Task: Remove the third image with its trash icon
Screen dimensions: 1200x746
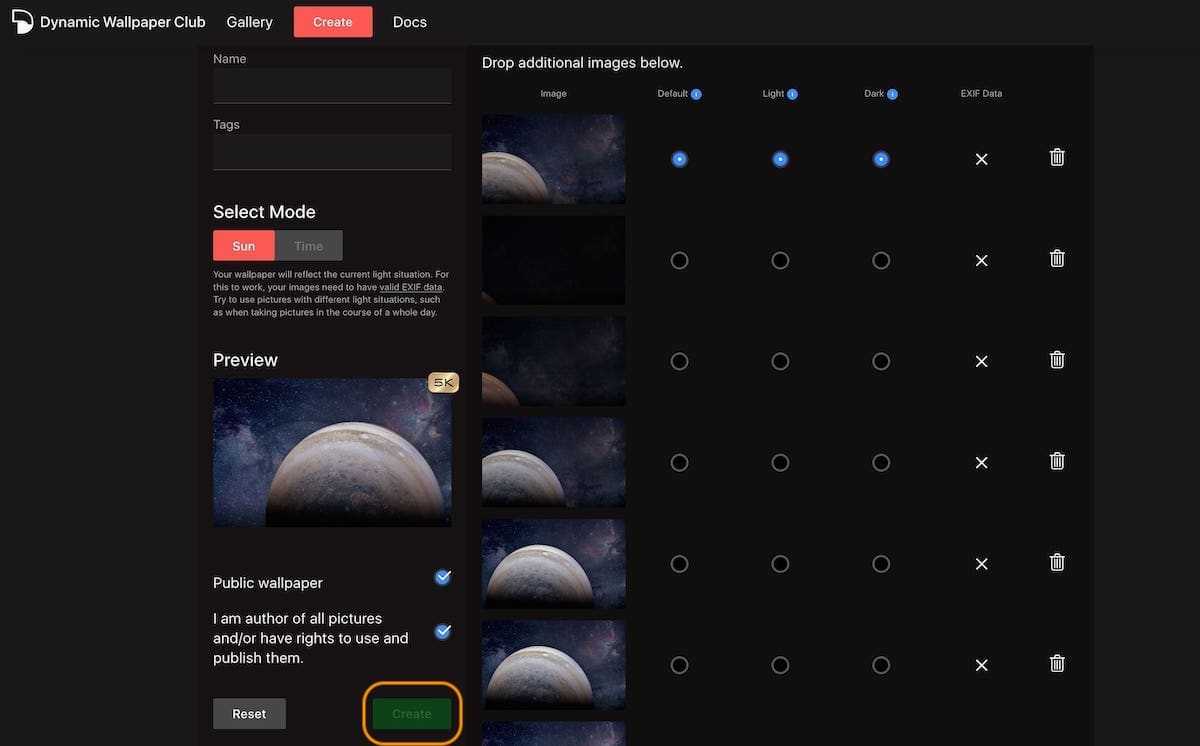Action: (x=1057, y=359)
